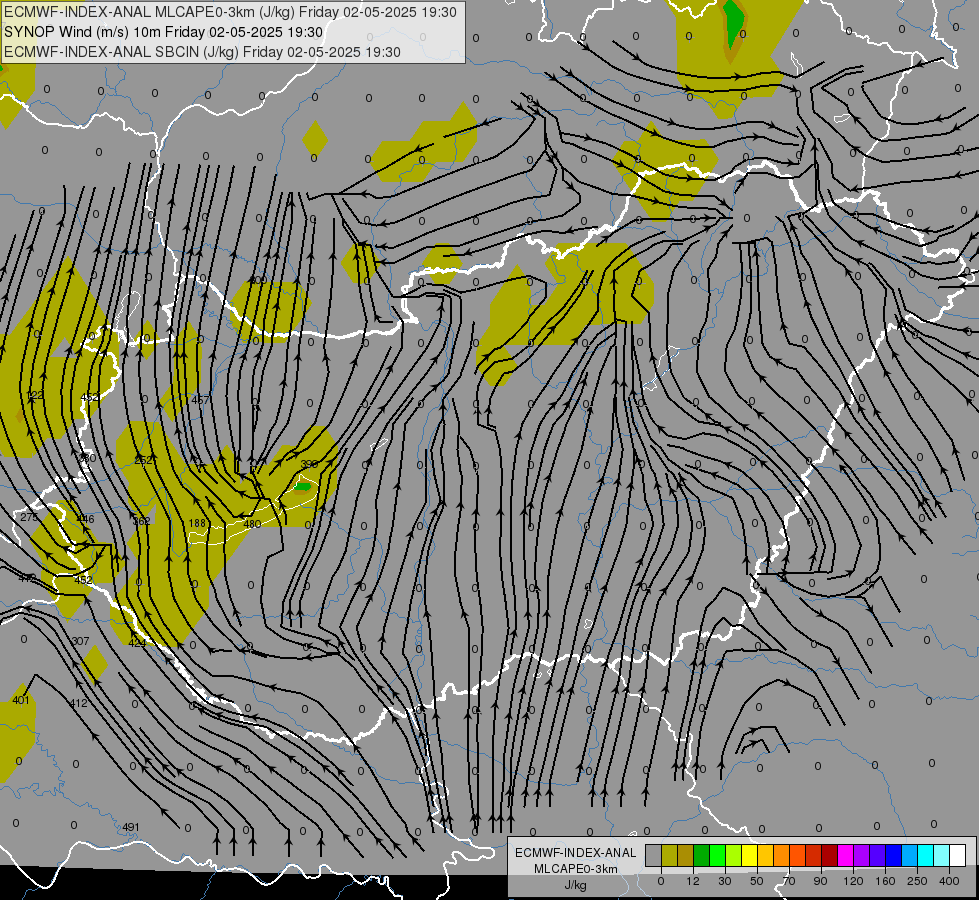This screenshot has height=900, width=979.
Task: Click the SBCIN value 412 on map
Action: (x=79, y=703)
